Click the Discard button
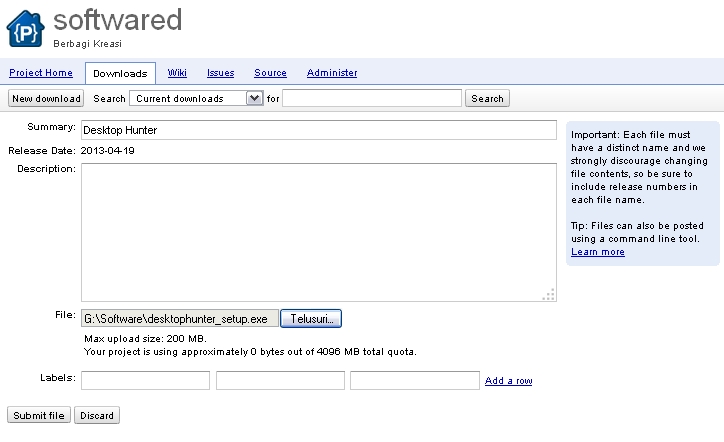Viewport: 724px width, 442px height. tap(97, 415)
